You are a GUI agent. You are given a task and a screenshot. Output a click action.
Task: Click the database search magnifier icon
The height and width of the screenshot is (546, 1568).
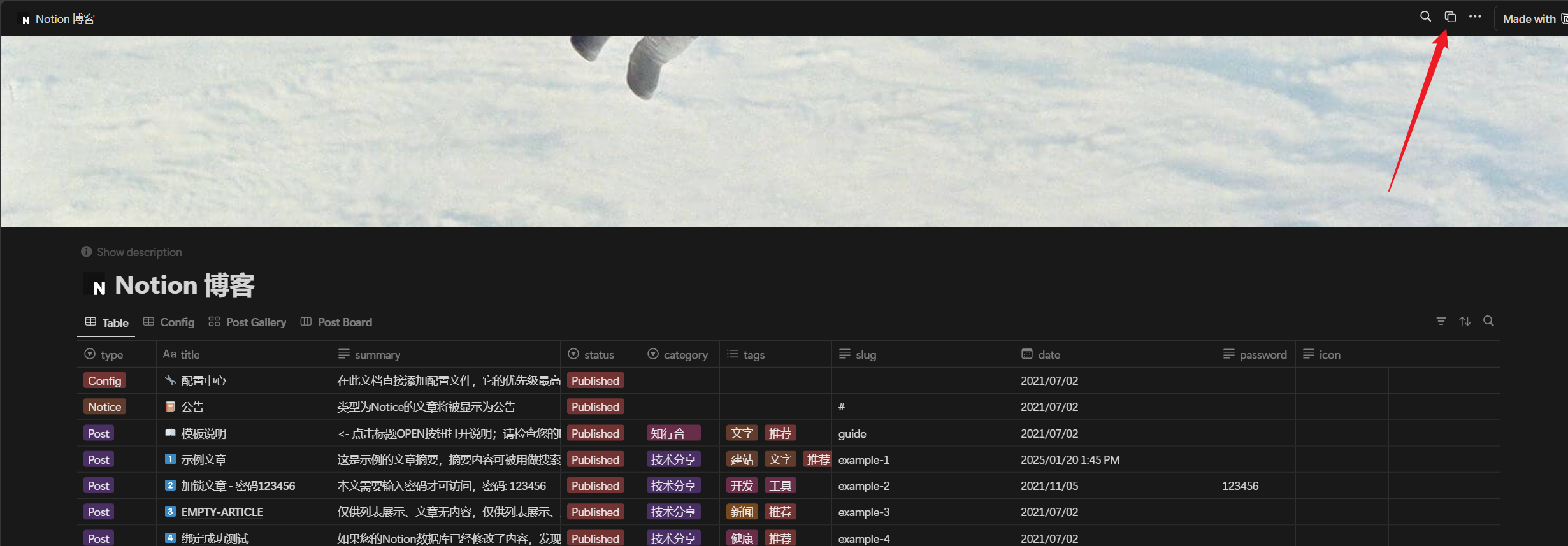tap(1488, 321)
